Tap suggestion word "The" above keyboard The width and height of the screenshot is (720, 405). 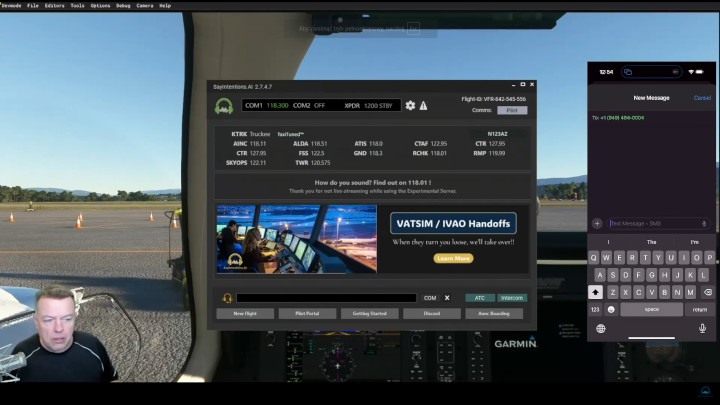click(x=652, y=242)
